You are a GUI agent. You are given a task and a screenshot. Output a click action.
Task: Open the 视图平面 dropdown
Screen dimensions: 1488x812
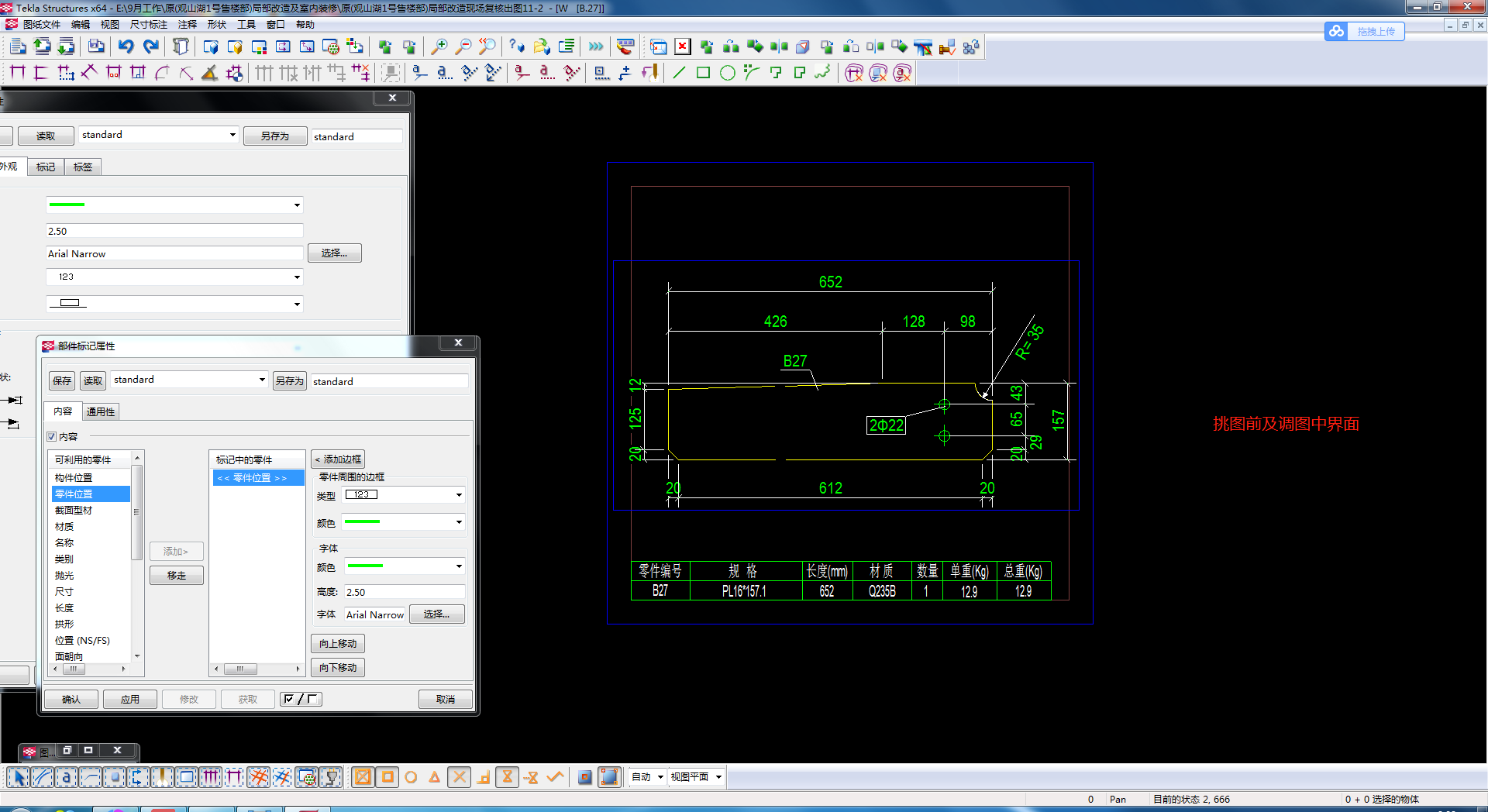coord(696,777)
